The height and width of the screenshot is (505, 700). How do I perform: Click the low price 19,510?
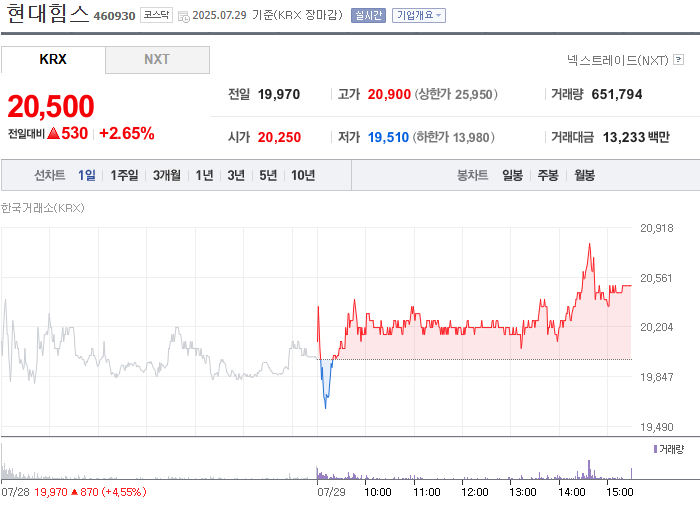point(388,137)
